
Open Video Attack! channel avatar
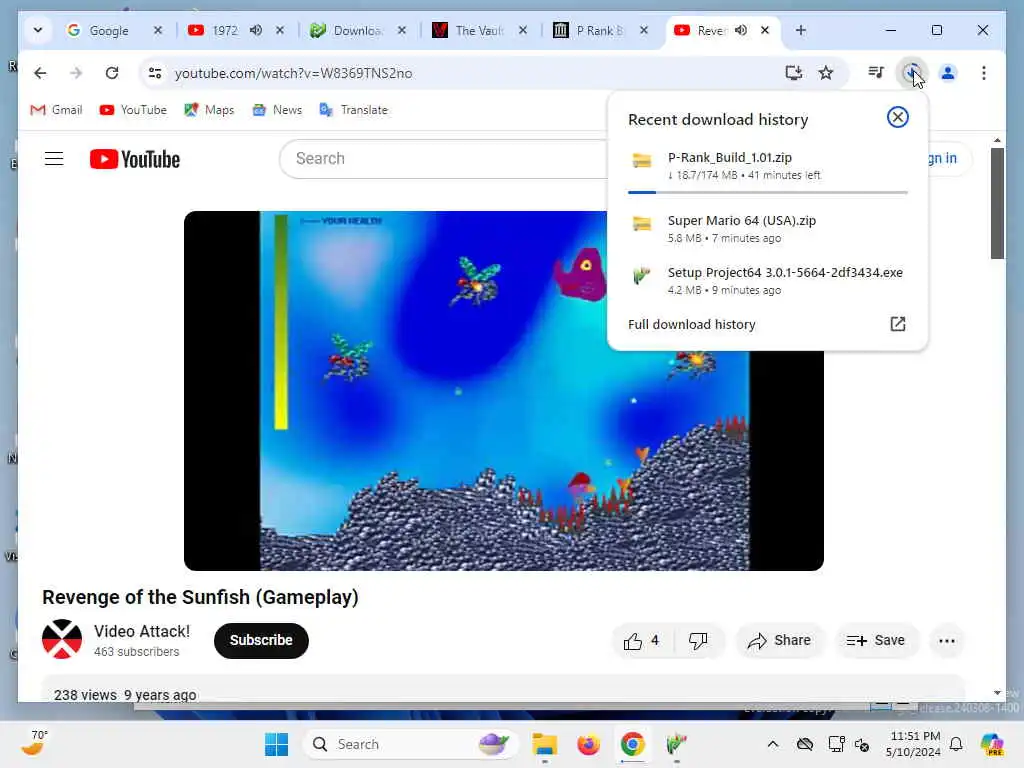[62, 639]
